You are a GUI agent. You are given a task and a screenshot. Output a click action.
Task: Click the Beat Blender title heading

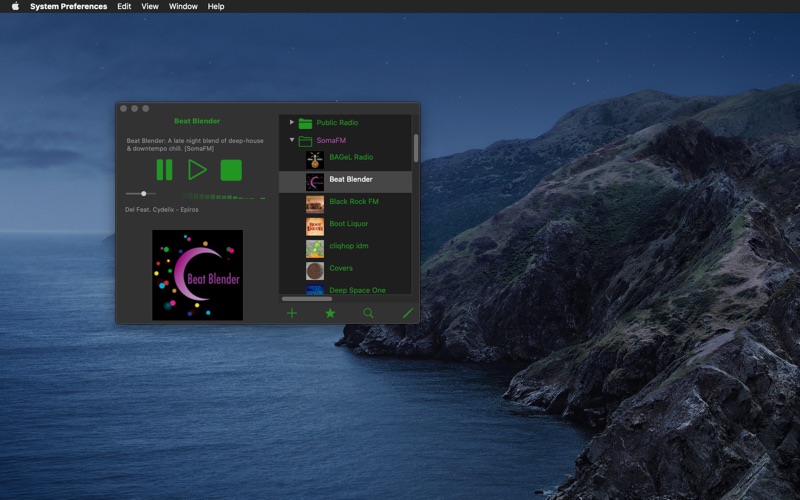[x=197, y=121]
